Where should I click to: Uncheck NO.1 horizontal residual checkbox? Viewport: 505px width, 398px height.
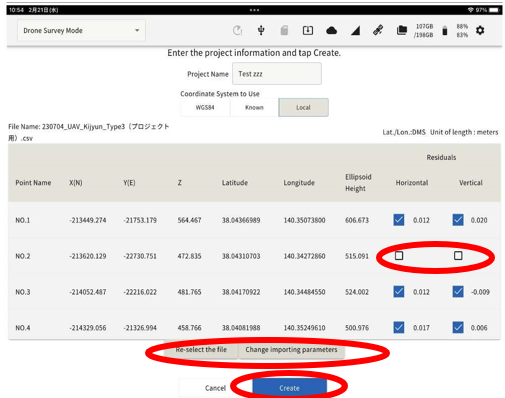[399, 220]
